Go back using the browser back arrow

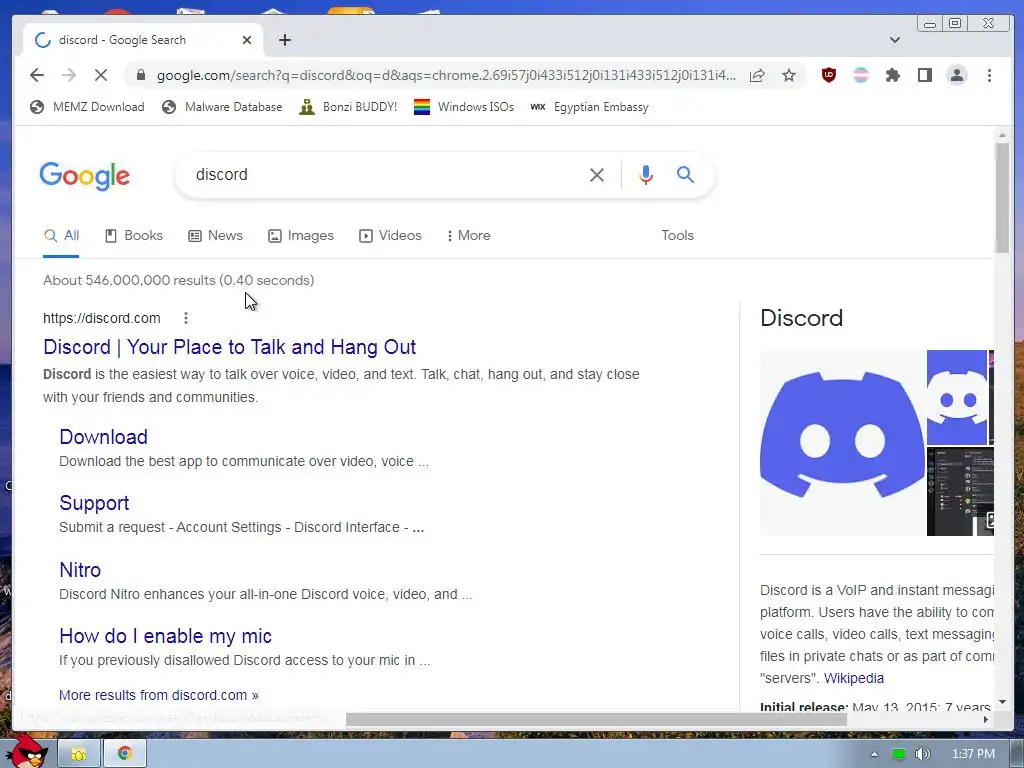(37, 75)
